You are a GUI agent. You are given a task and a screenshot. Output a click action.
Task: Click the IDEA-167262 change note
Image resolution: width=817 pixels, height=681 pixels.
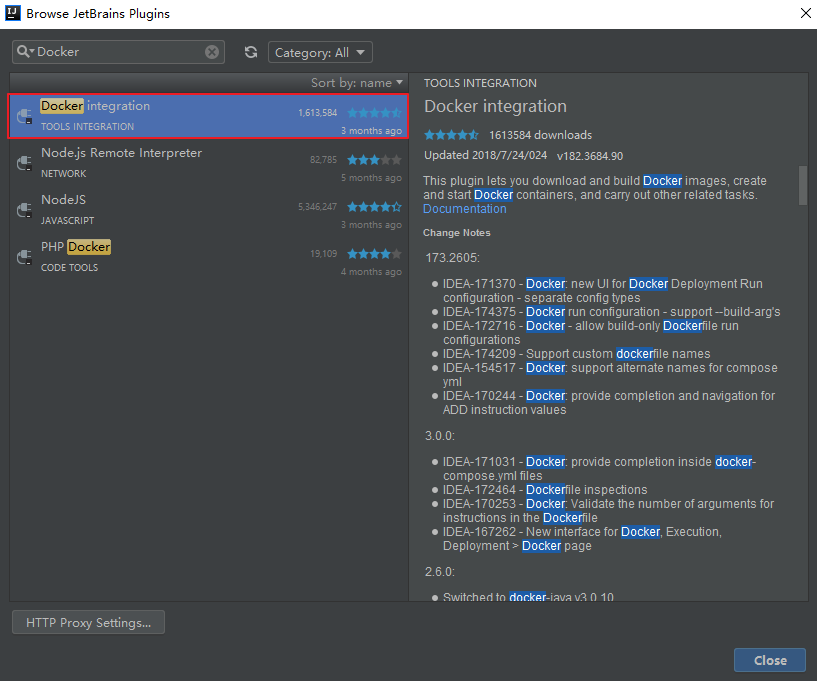coord(582,539)
